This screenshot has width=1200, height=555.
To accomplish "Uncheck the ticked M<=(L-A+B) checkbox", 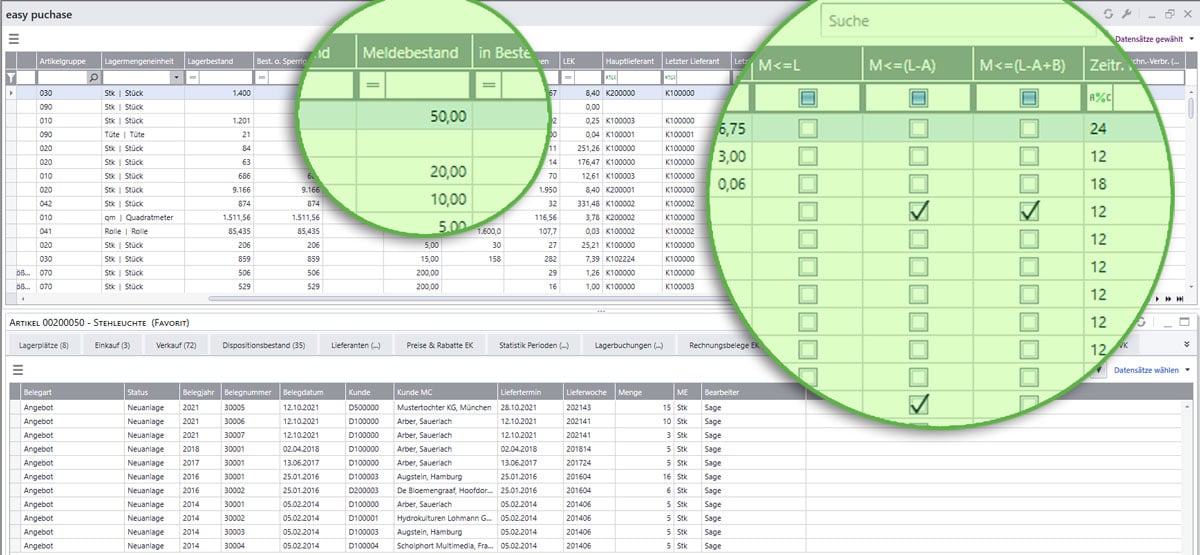I will pos(1028,211).
